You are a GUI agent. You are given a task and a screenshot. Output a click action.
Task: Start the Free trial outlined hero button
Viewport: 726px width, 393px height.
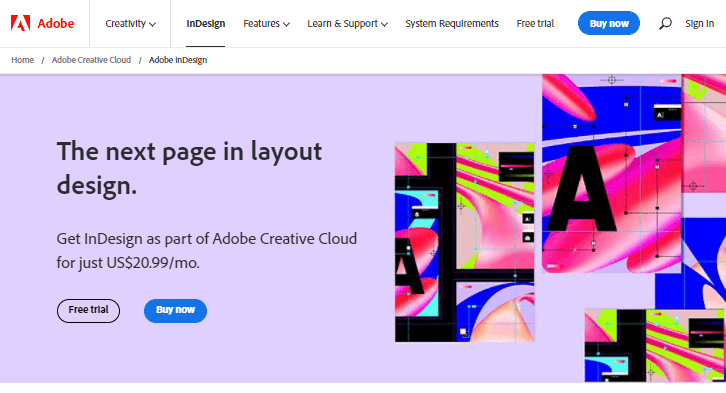pos(88,311)
